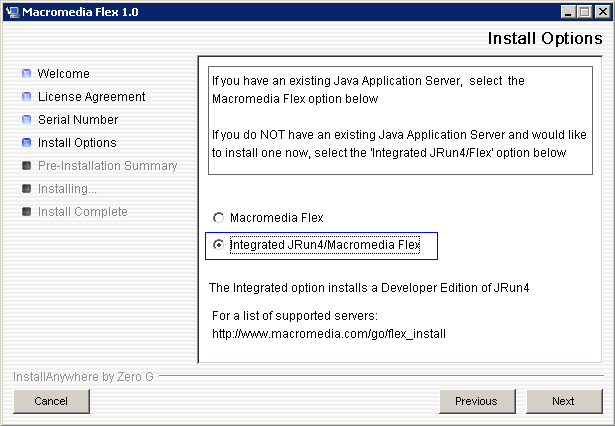This screenshot has height=426, width=615.
Task: Select the Integrated JRun4/Macromedia Flex radio button
Action: tap(218, 245)
